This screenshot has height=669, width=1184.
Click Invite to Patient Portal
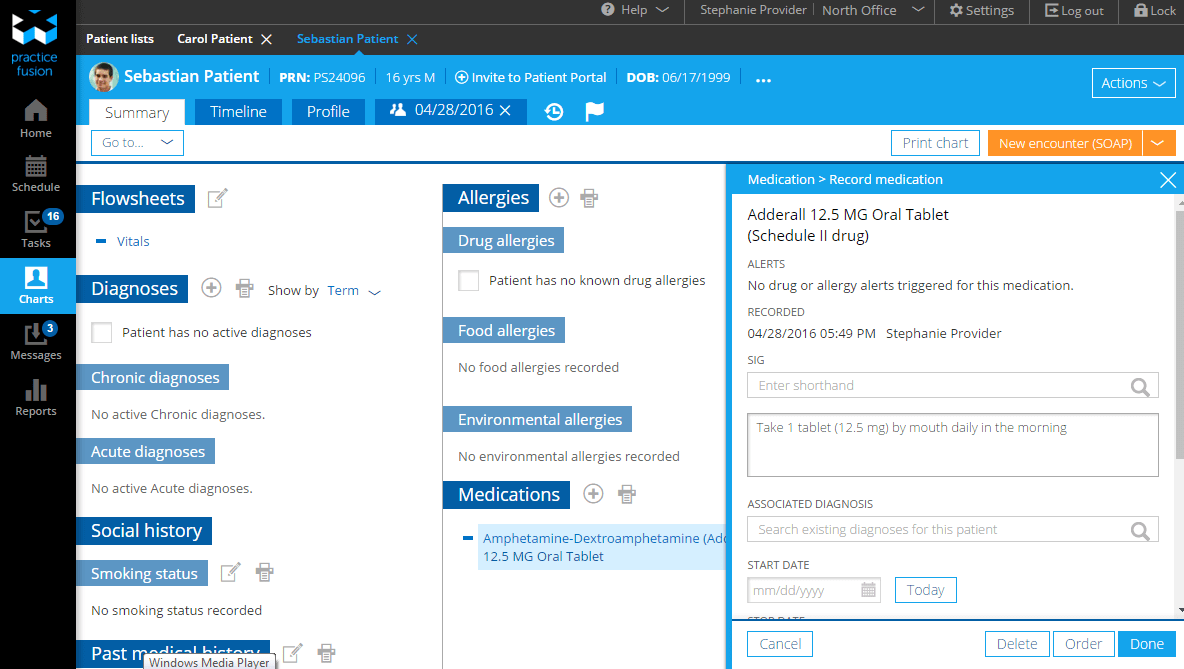(530, 76)
